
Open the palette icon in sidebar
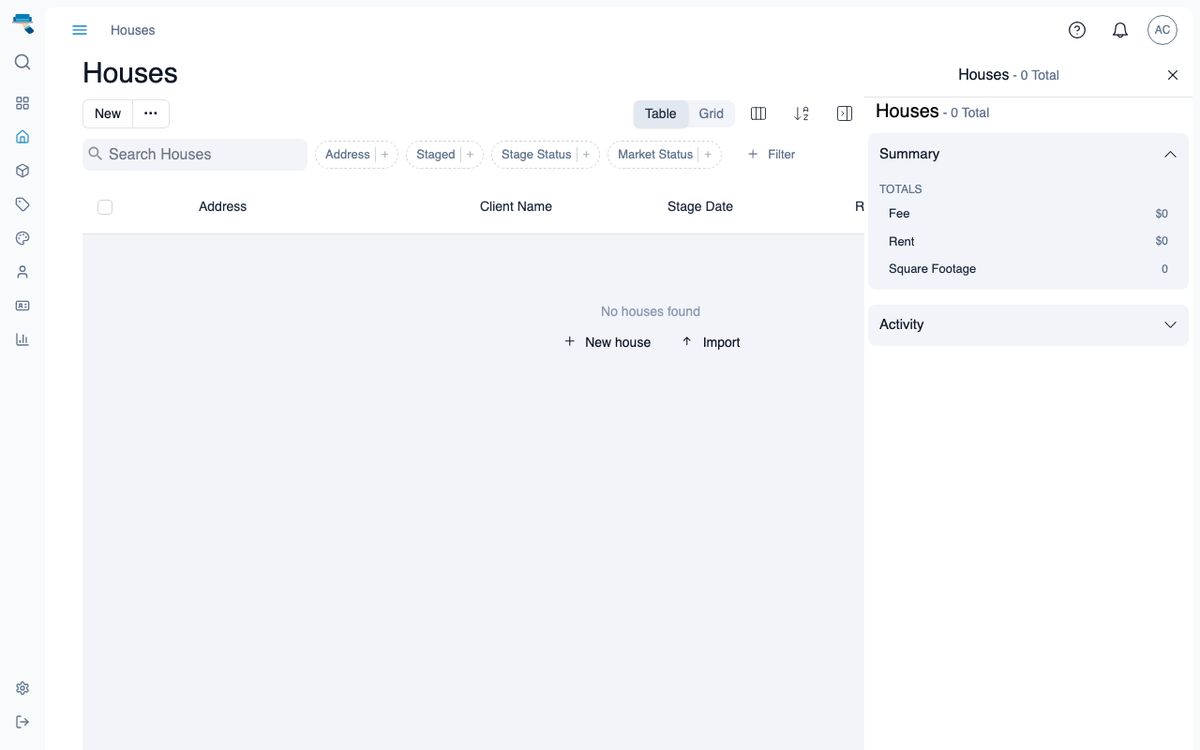point(22,238)
